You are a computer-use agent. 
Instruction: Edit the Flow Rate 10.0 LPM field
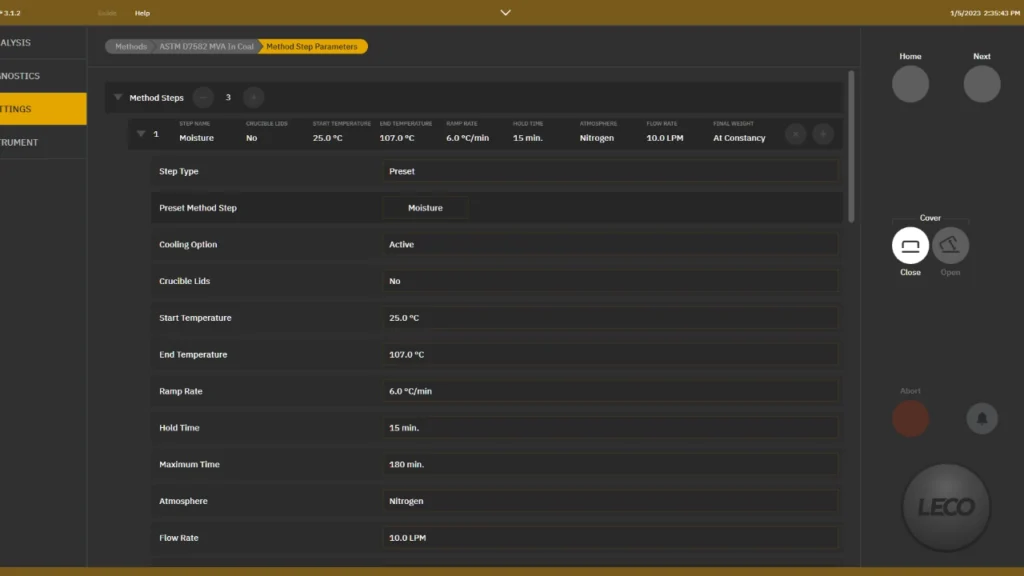pos(610,537)
